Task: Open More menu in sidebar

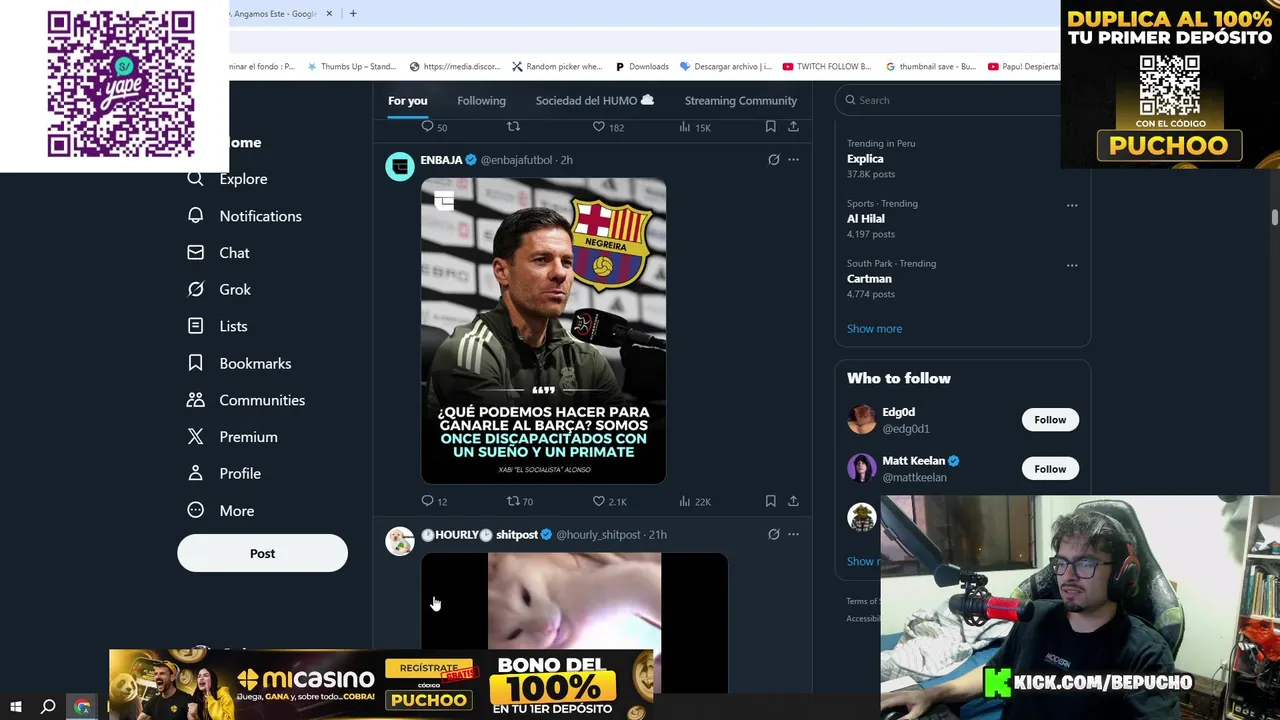Action: 221,510
